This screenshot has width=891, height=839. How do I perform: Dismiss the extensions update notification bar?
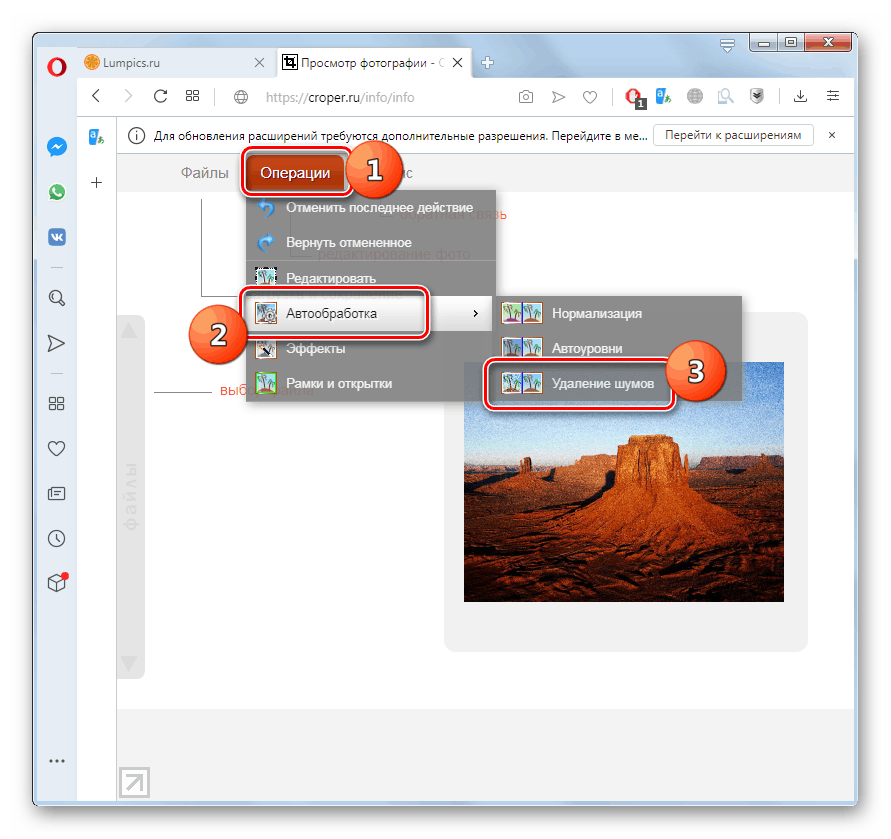pyautogui.click(x=832, y=135)
